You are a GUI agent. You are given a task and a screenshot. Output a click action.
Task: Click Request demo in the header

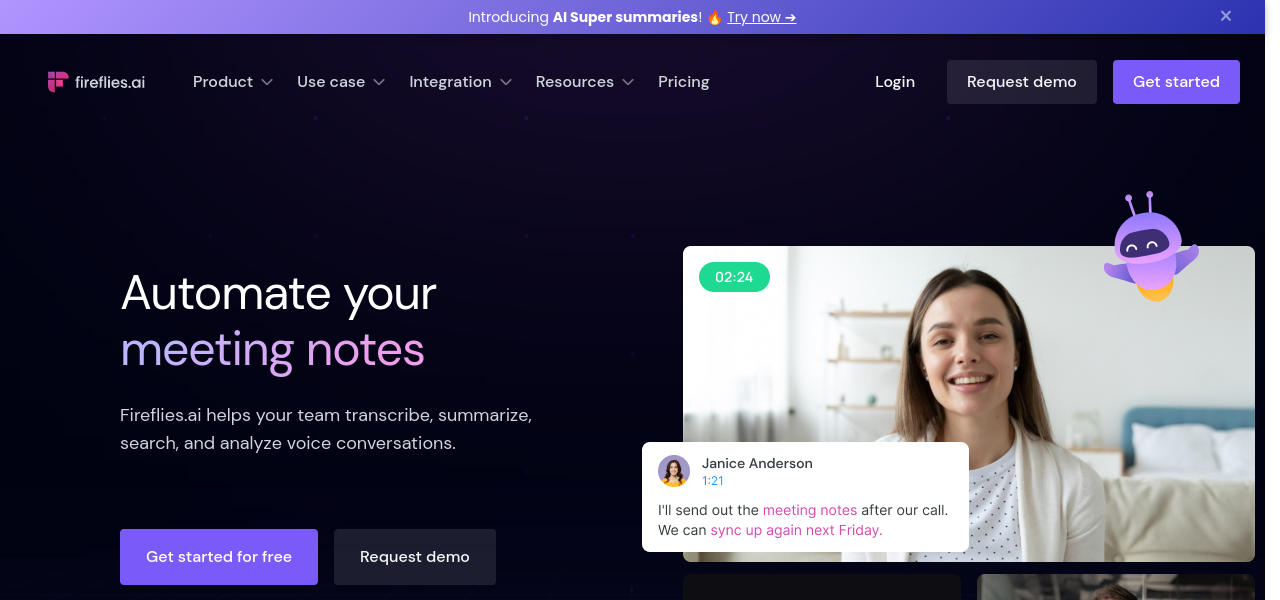[x=1022, y=82]
